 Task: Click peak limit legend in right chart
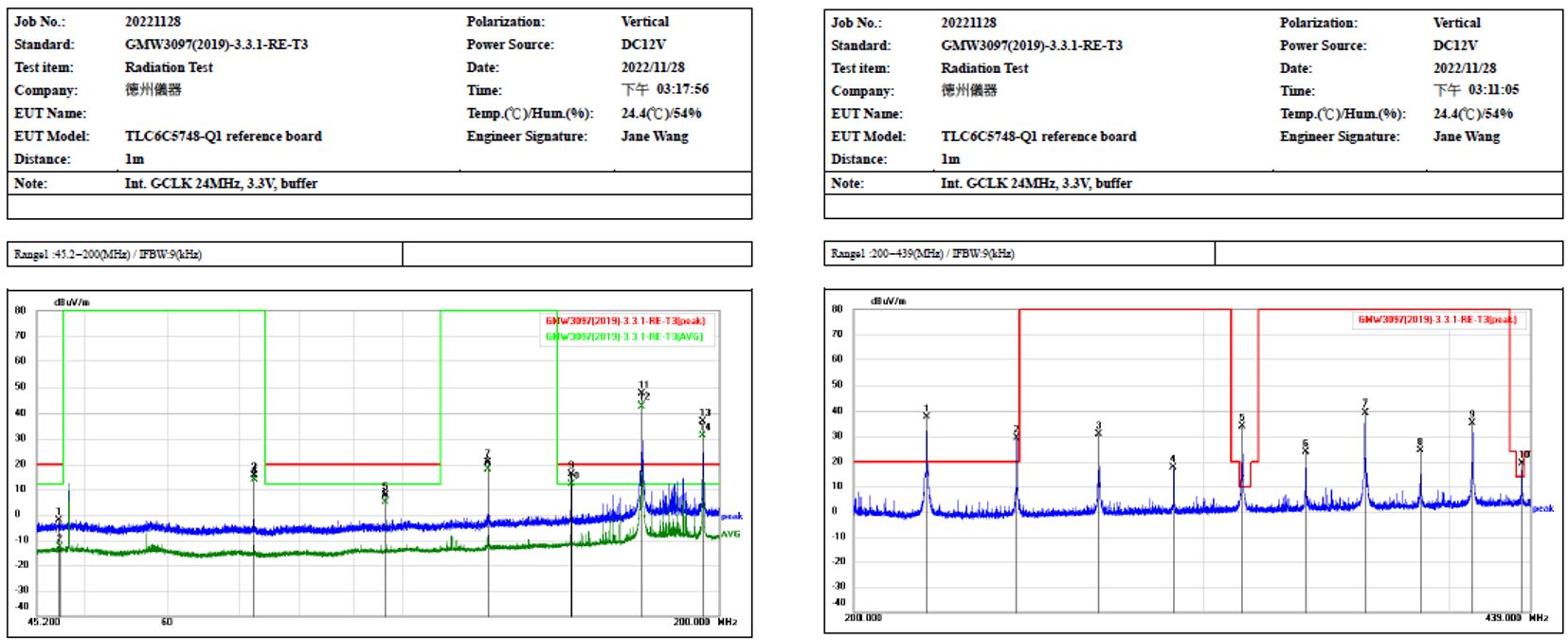(x=1437, y=320)
